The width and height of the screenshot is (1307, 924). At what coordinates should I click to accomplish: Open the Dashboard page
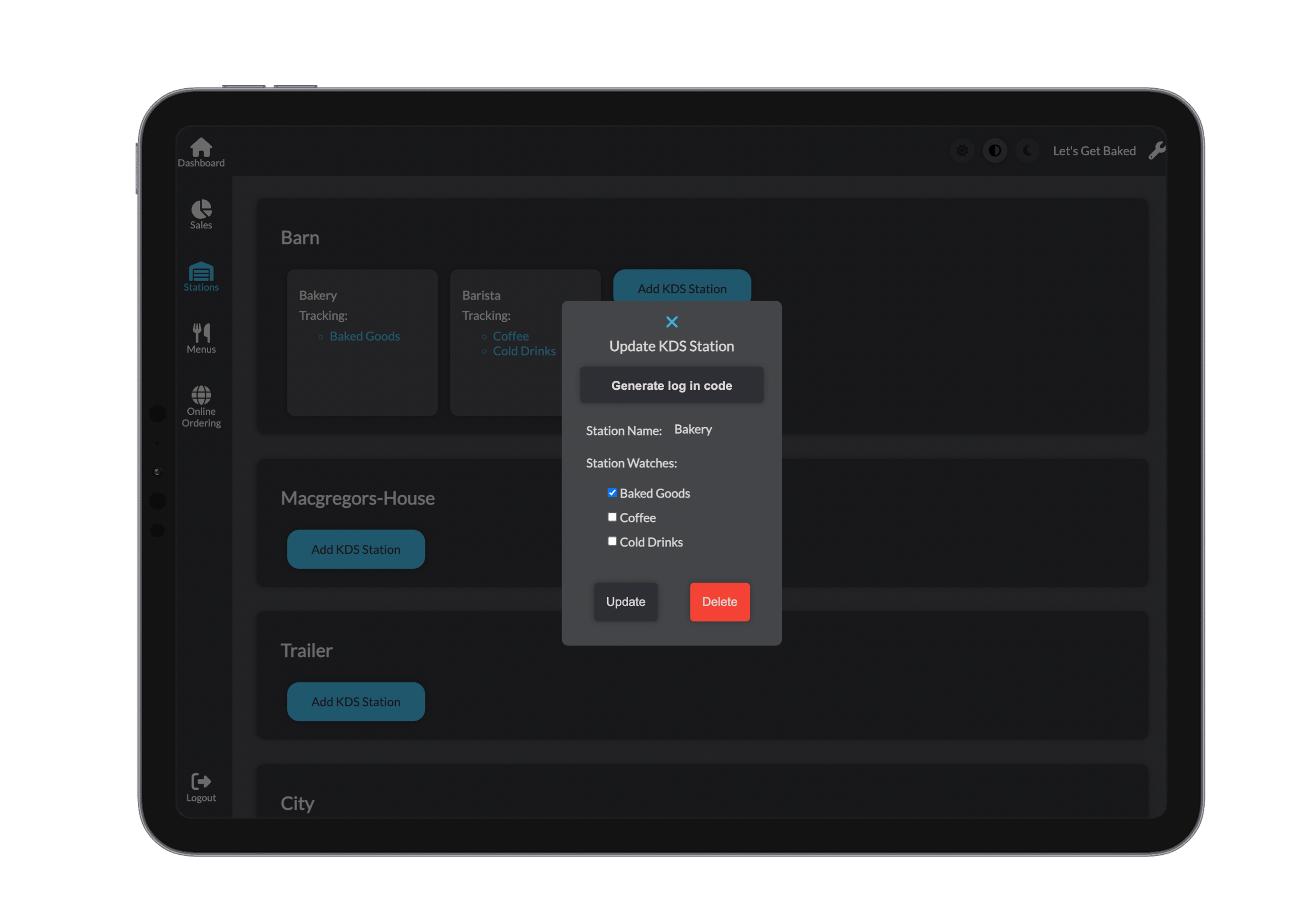[x=201, y=151]
